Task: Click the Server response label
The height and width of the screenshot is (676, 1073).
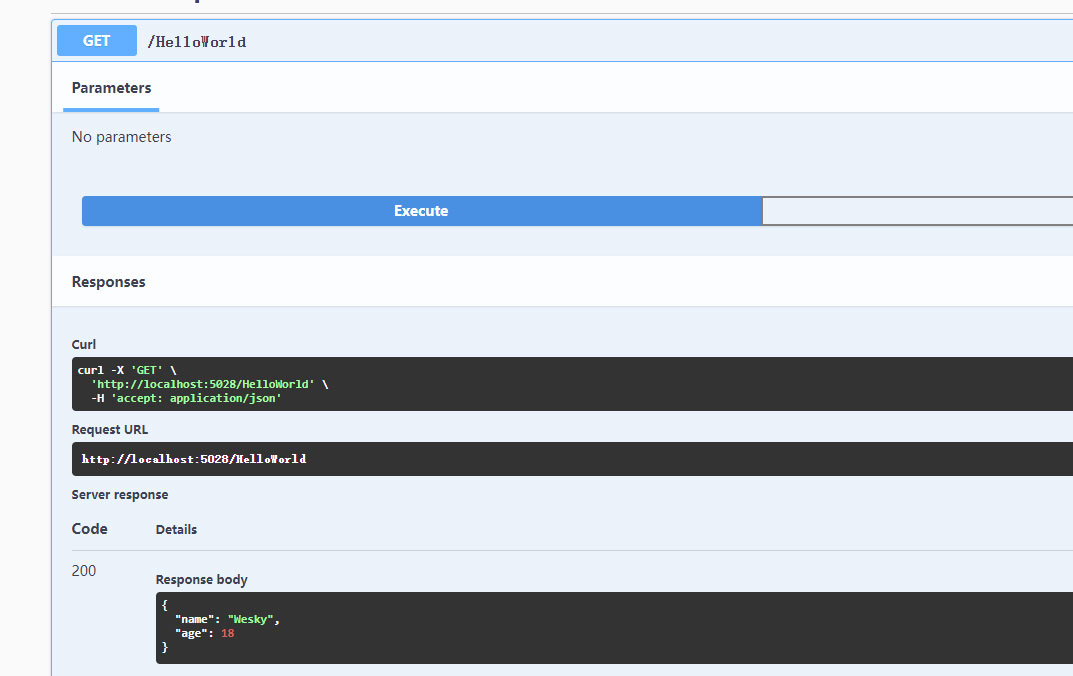Action: pyautogui.click(x=120, y=495)
